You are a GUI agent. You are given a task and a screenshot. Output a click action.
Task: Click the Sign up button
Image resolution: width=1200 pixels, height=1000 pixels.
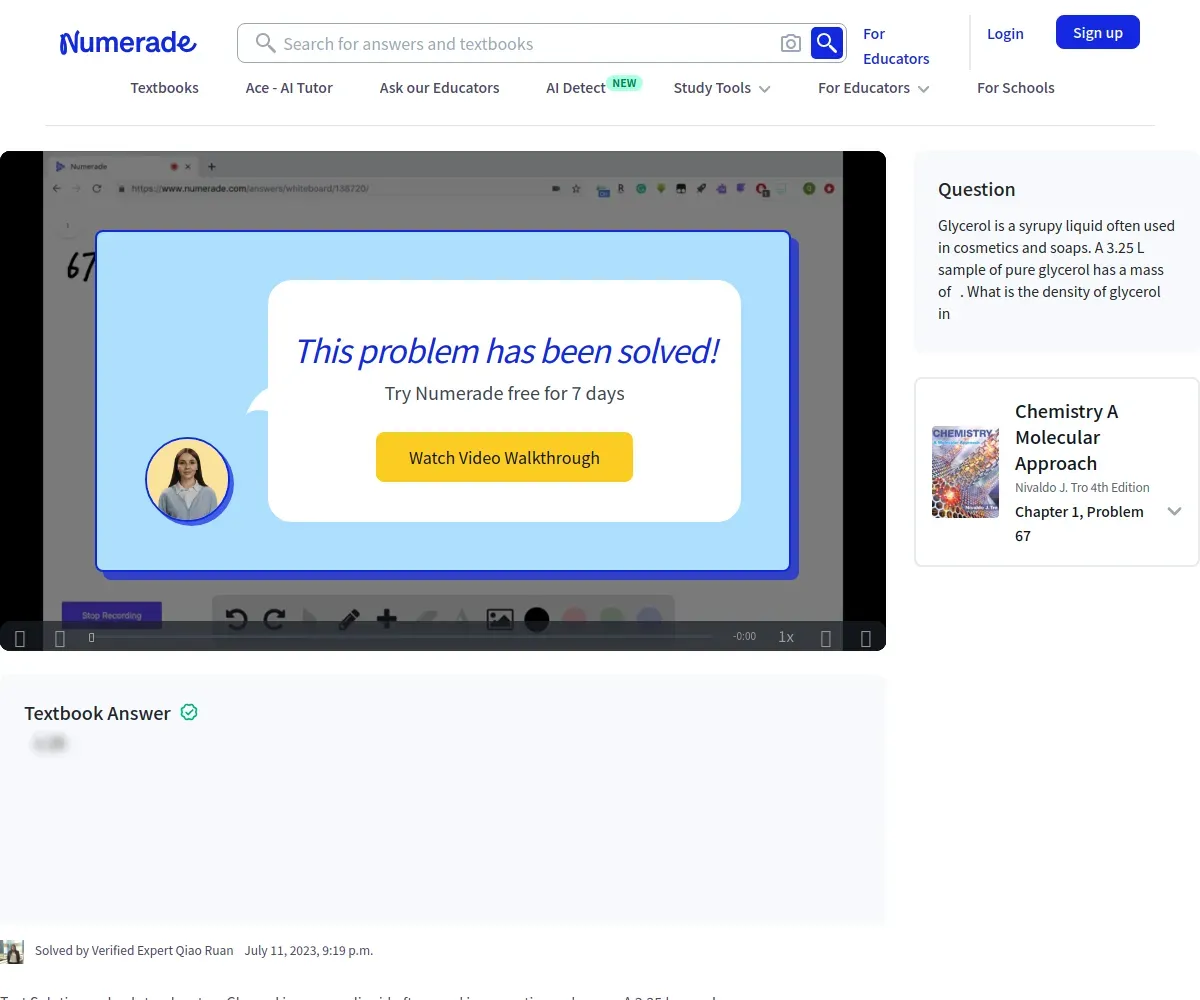pyautogui.click(x=1098, y=32)
